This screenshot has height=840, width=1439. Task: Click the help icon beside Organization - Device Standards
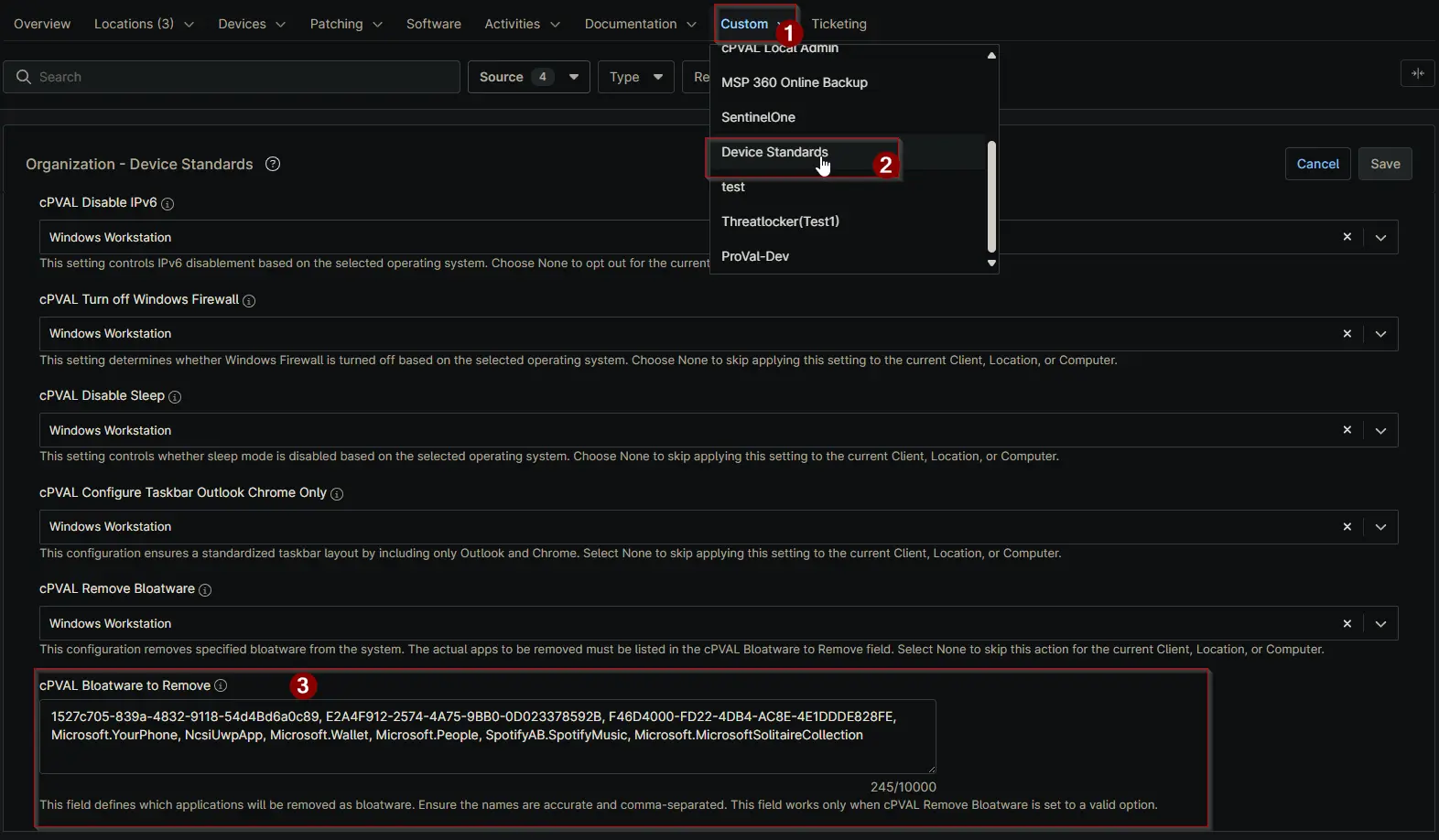[x=272, y=164]
